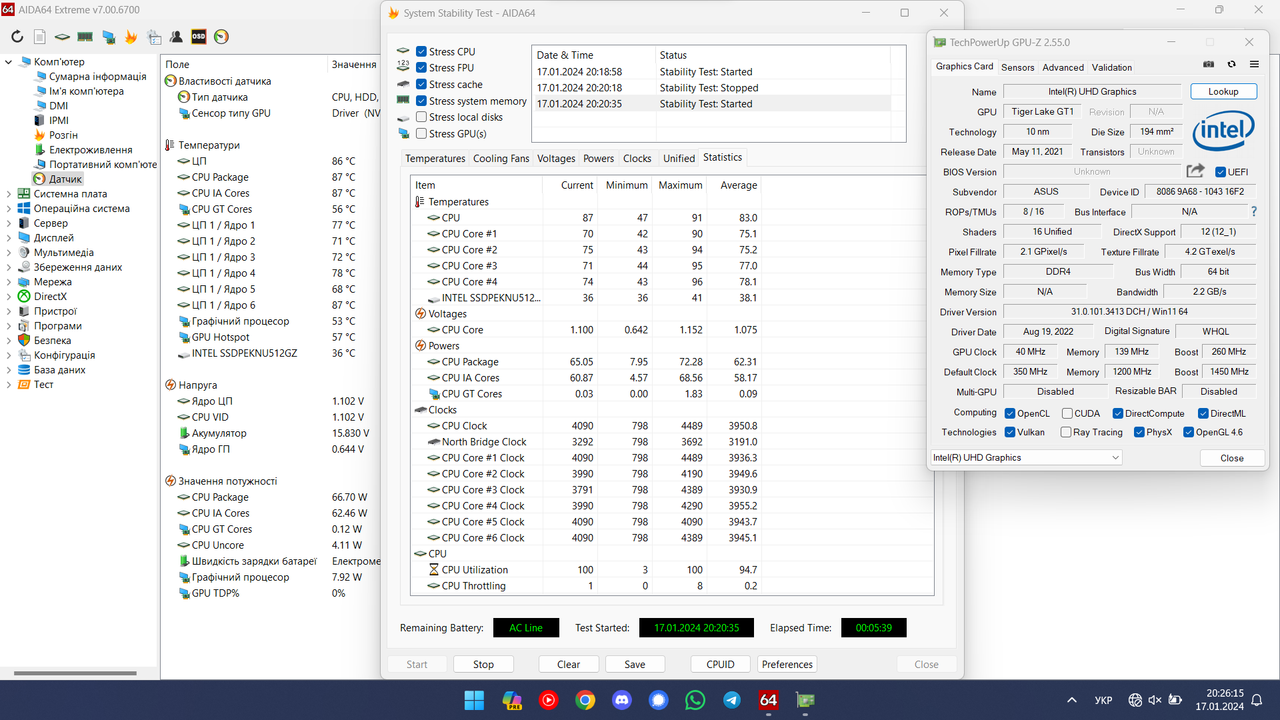This screenshot has height=720, width=1280.
Task: Open the monitor diagnostics icon in AIDA64 toolbar
Action: click(108, 37)
